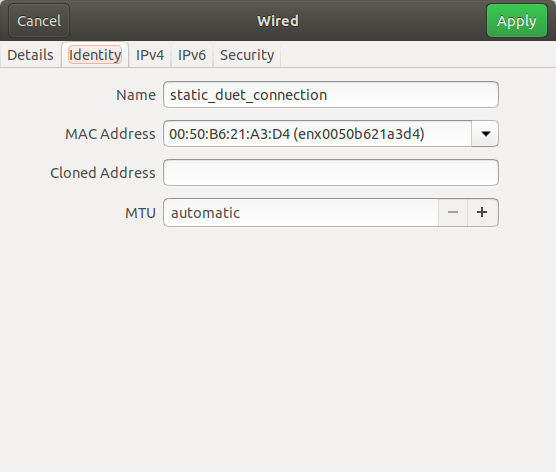Viewport: 556px width, 472px height.
Task: Click the MAC Address label text
Action: [x=110, y=134]
